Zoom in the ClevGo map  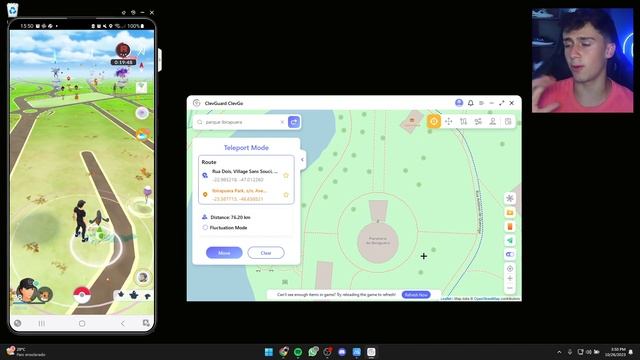(510, 278)
